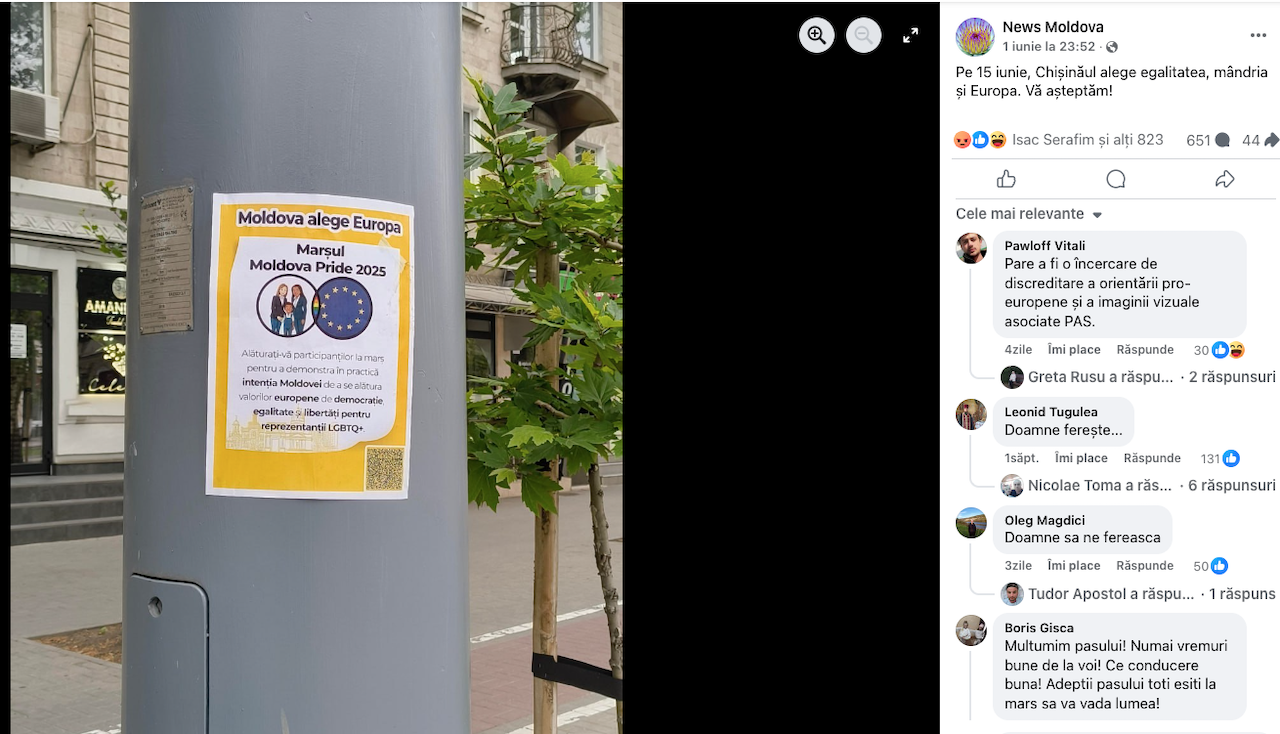Screen dimensions: 1280x734
Task: Open the News Moldova page name link
Action: [1053, 27]
